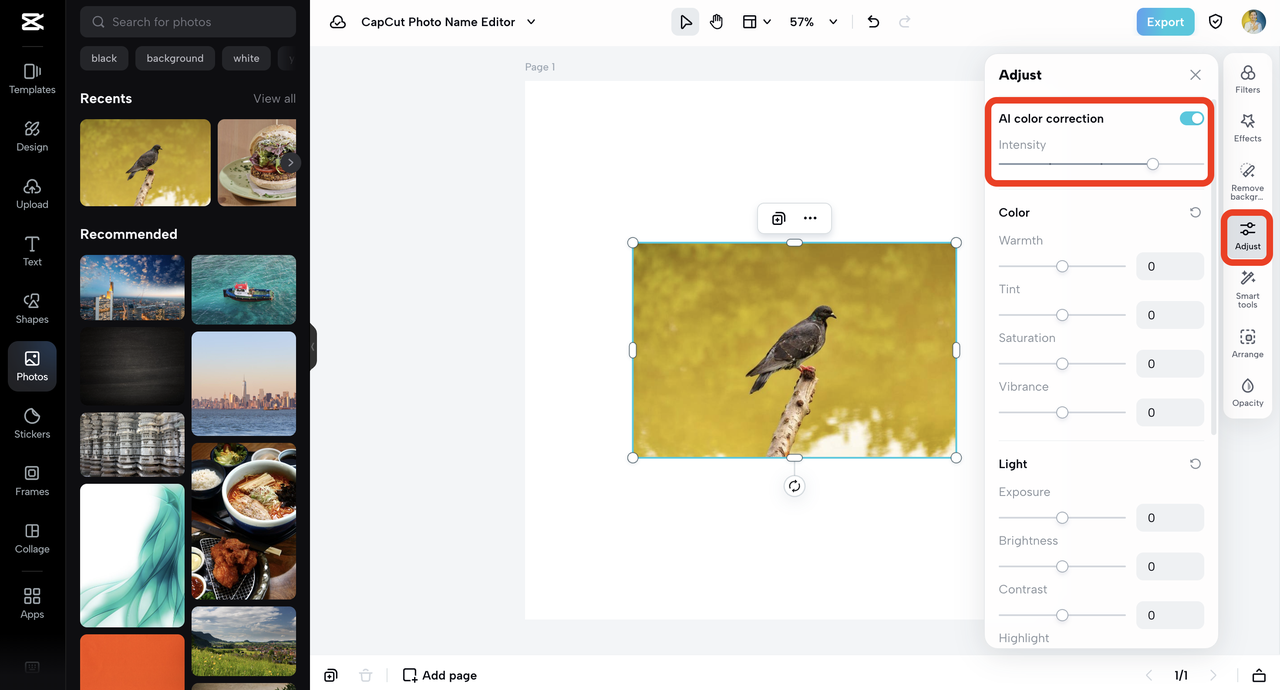Open the Apps sidebar panel
This screenshot has width=1280, height=690.
point(32,603)
